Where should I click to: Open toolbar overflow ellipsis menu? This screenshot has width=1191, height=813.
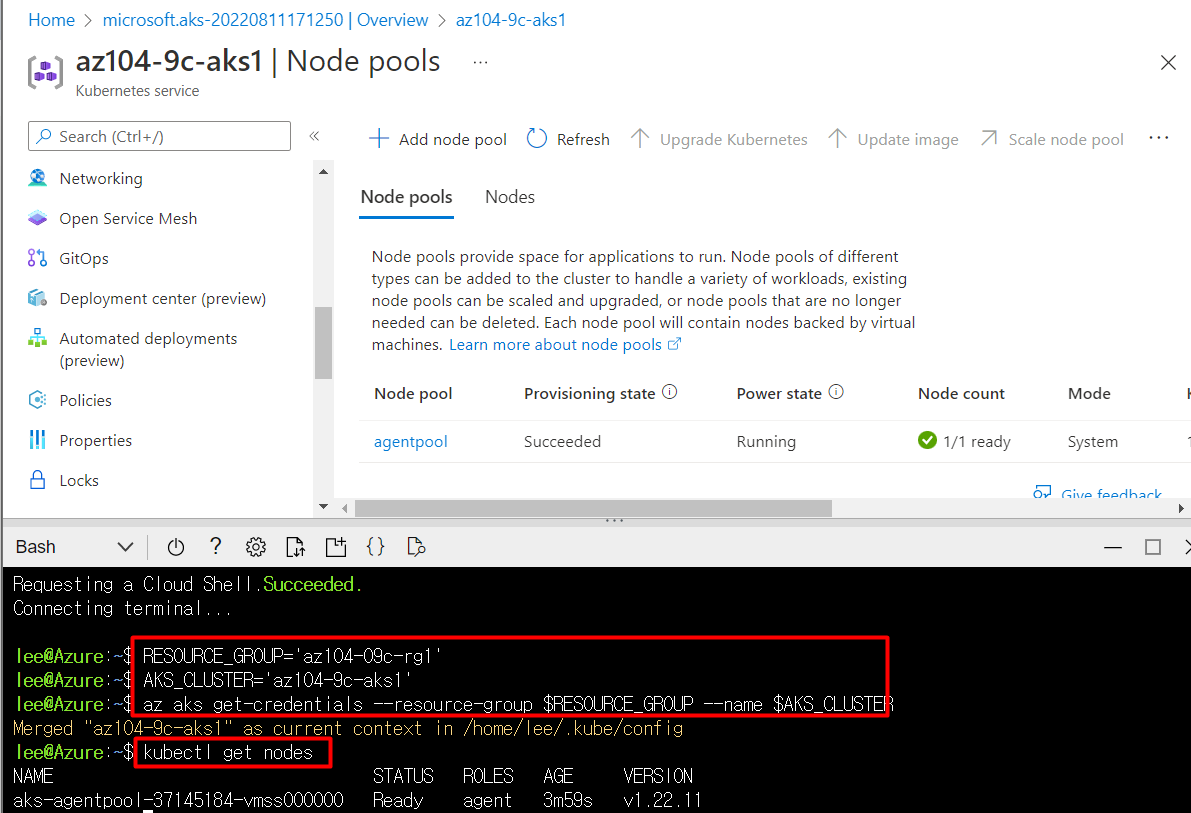click(1159, 138)
